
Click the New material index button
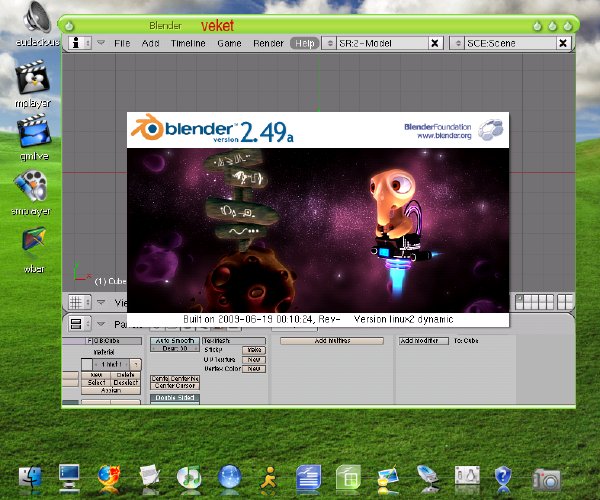point(96,375)
